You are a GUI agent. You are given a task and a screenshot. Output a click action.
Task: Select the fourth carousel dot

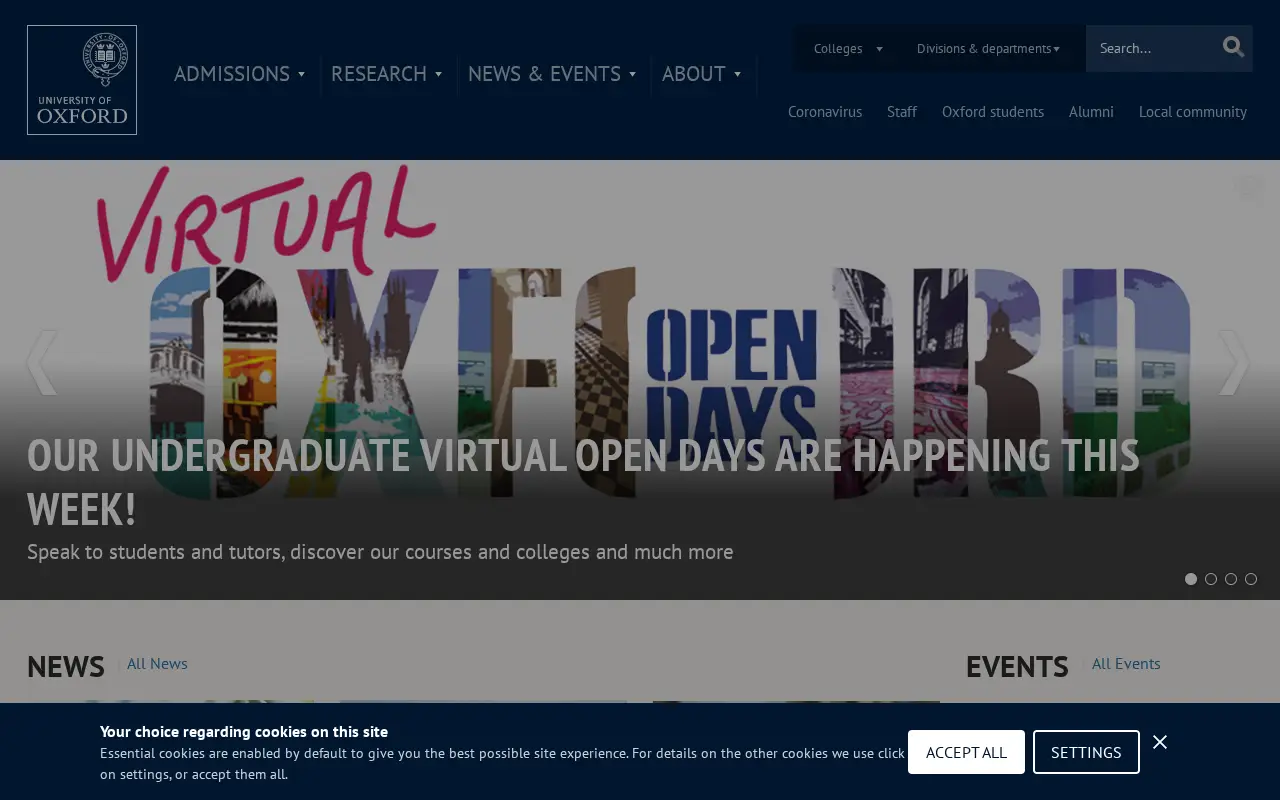(1251, 579)
